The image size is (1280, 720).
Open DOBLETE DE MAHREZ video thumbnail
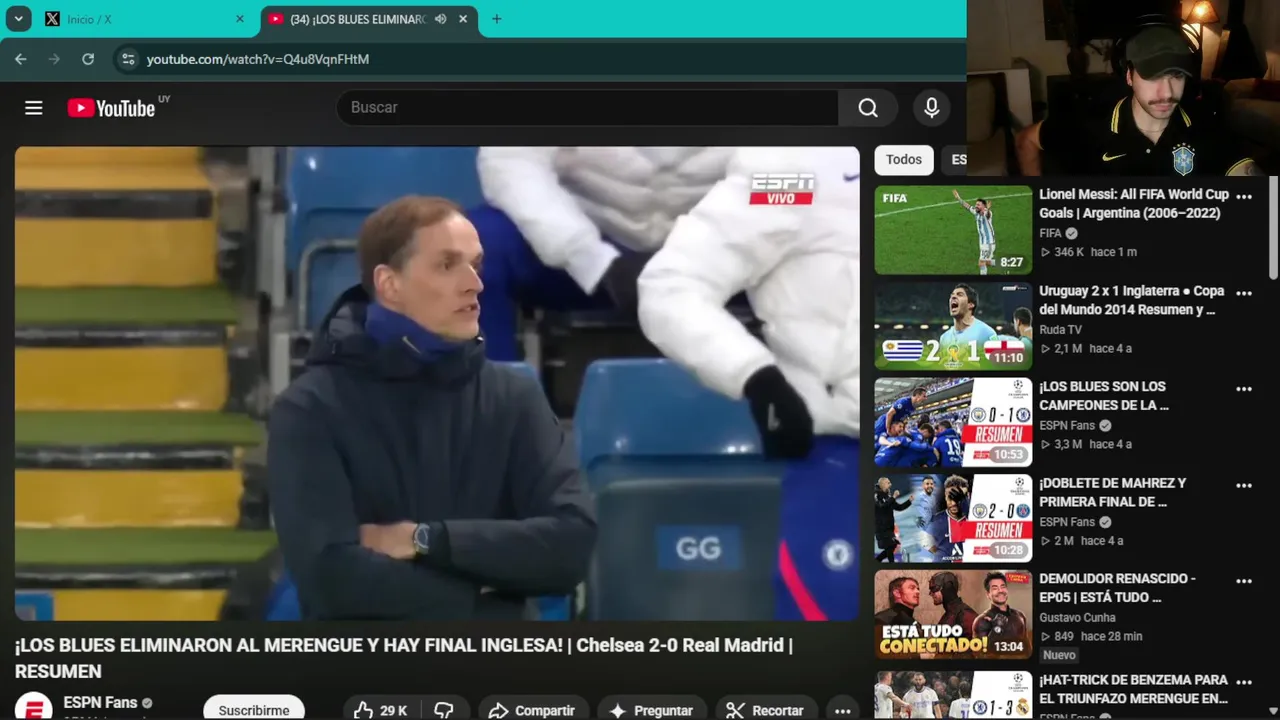click(953, 518)
